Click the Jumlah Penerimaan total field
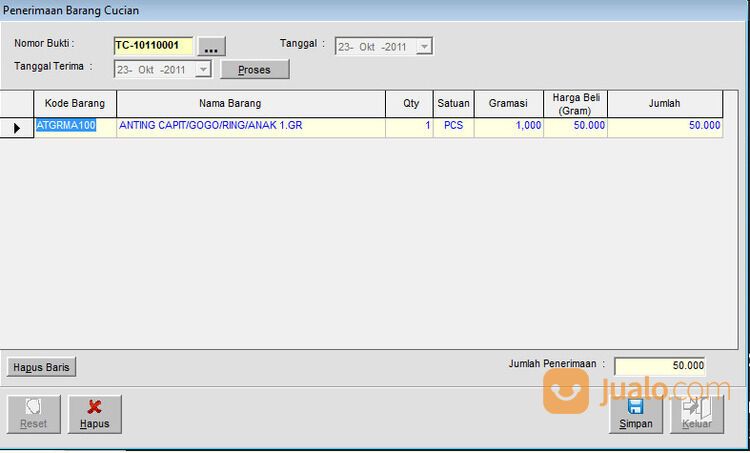The height and width of the screenshot is (453, 750). click(x=660, y=366)
